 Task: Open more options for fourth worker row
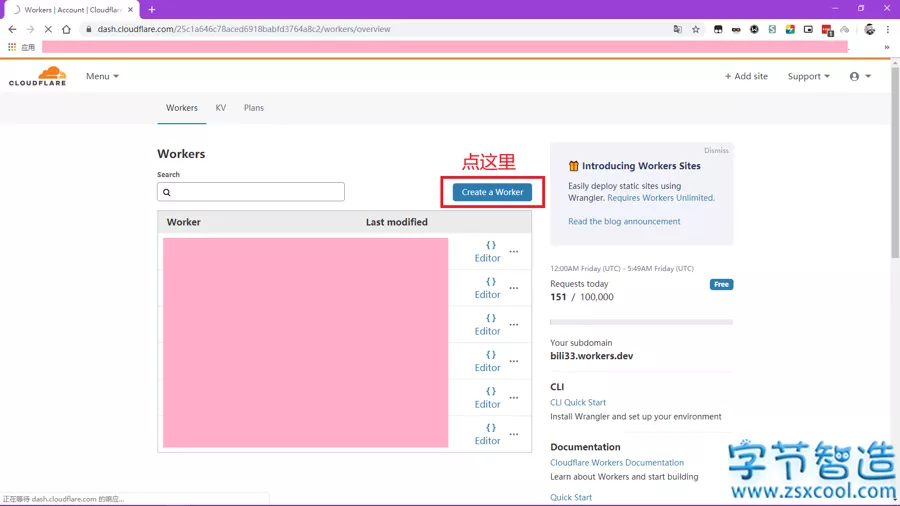[514, 361]
